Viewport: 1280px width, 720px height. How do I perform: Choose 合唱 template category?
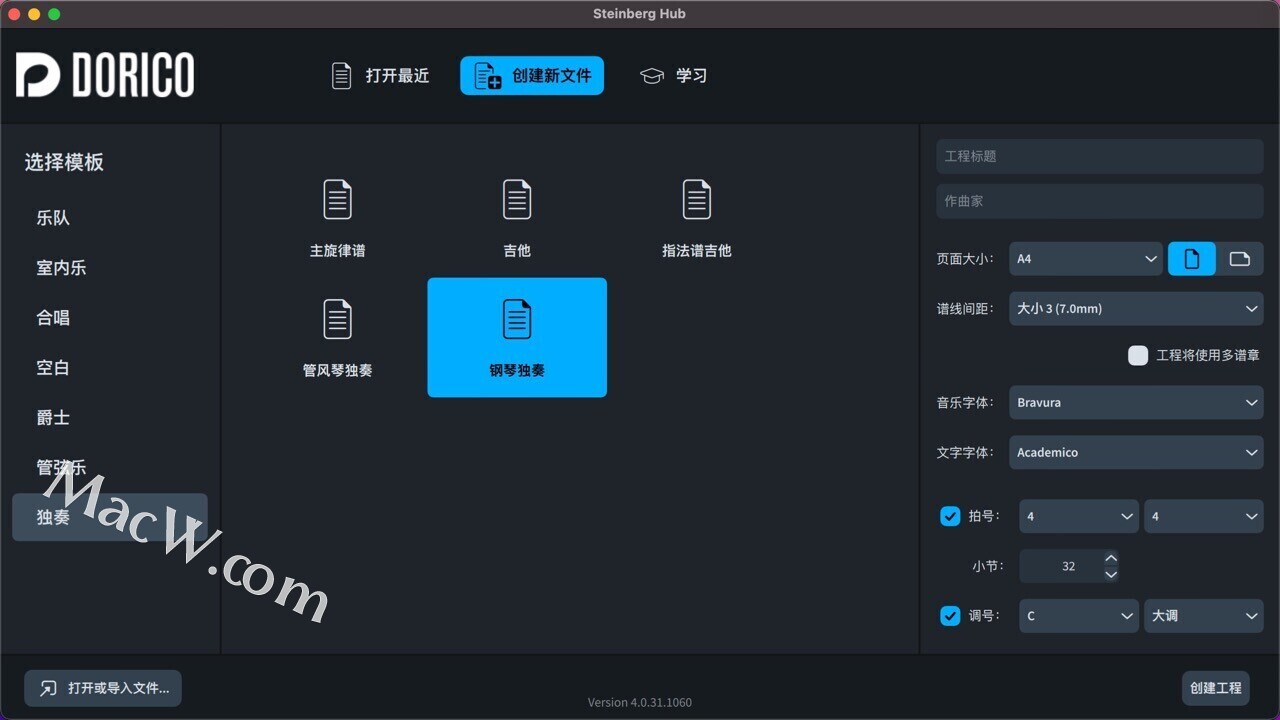coord(110,318)
